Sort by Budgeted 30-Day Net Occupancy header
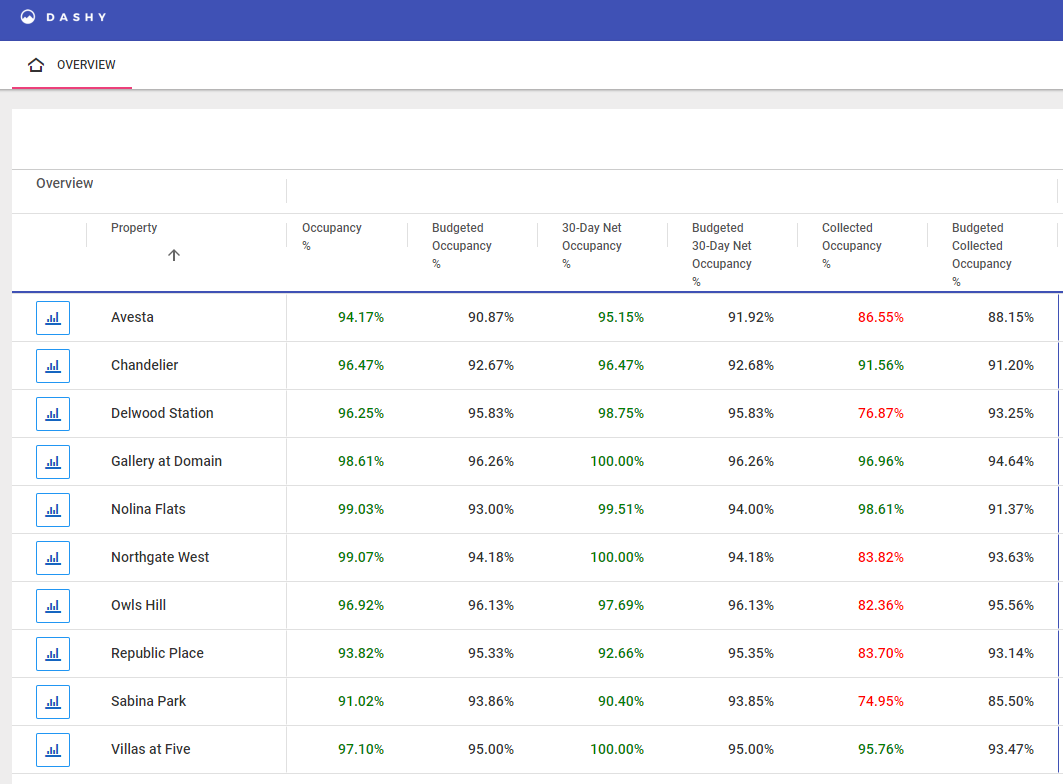Viewport: 1063px width, 784px height. coord(721,254)
